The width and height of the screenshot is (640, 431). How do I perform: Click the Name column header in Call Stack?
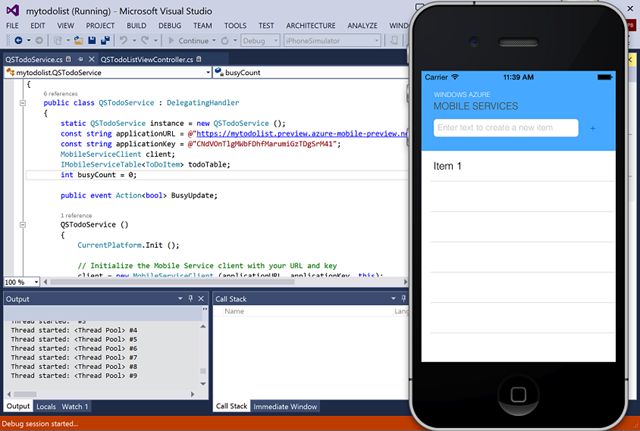coord(234,311)
